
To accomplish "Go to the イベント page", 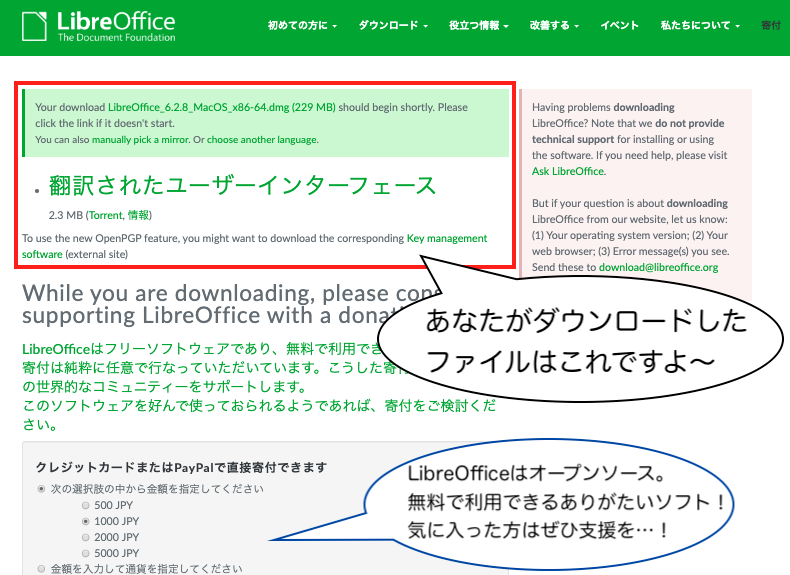I will [619, 25].
